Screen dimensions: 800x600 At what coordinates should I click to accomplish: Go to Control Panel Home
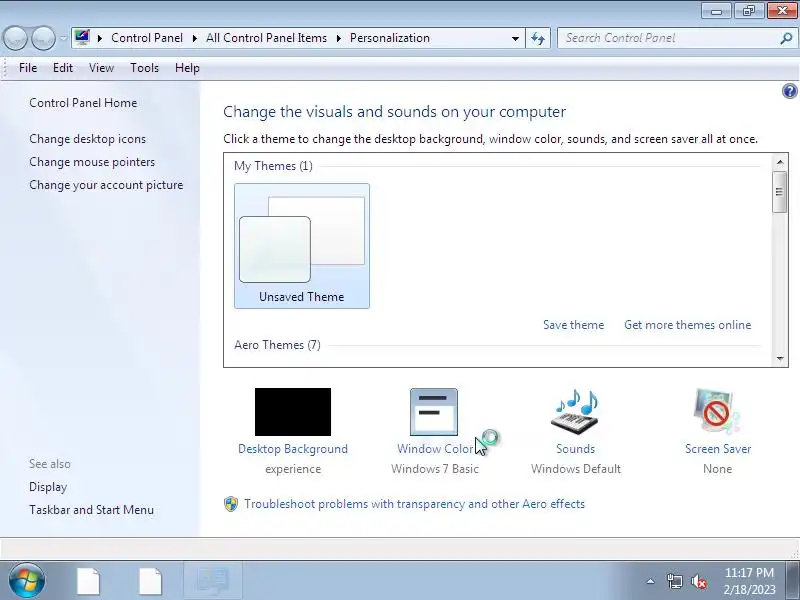tap(83, 103)
